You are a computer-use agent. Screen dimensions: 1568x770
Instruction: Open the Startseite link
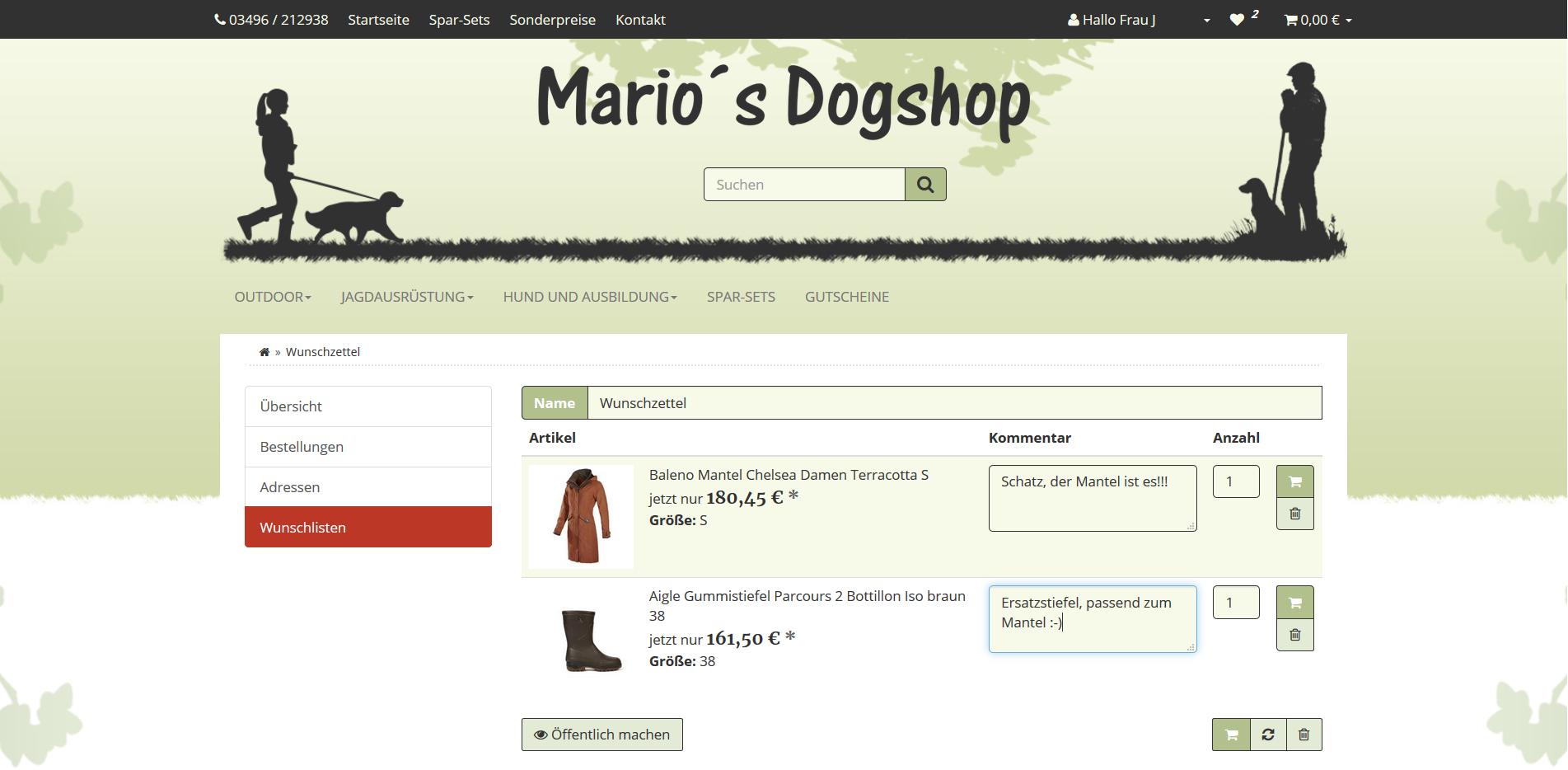click(x=378, y=20)
